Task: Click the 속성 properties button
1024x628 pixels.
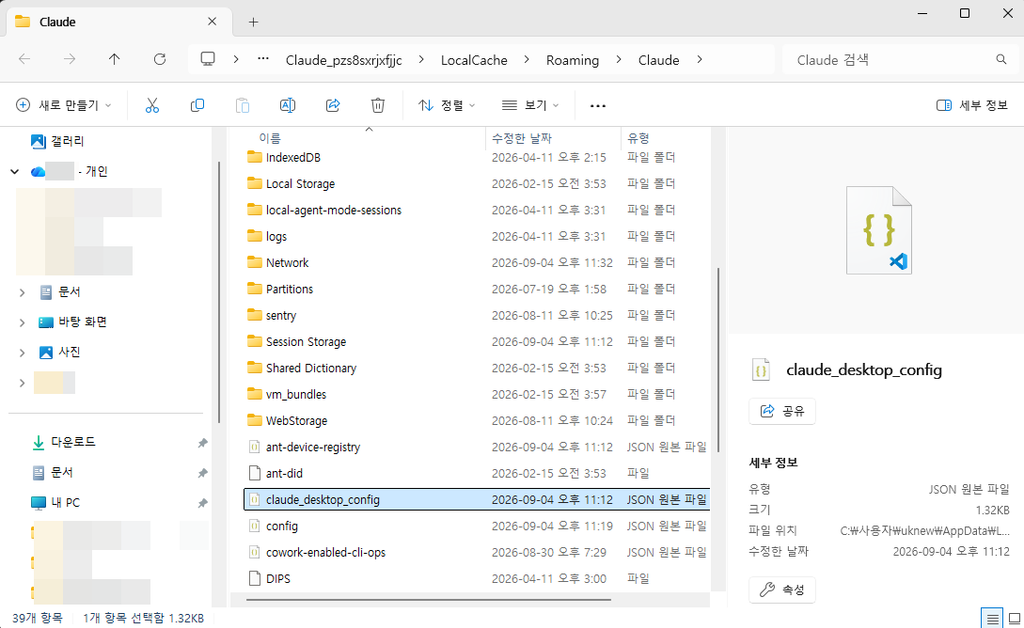Action: 782,589
